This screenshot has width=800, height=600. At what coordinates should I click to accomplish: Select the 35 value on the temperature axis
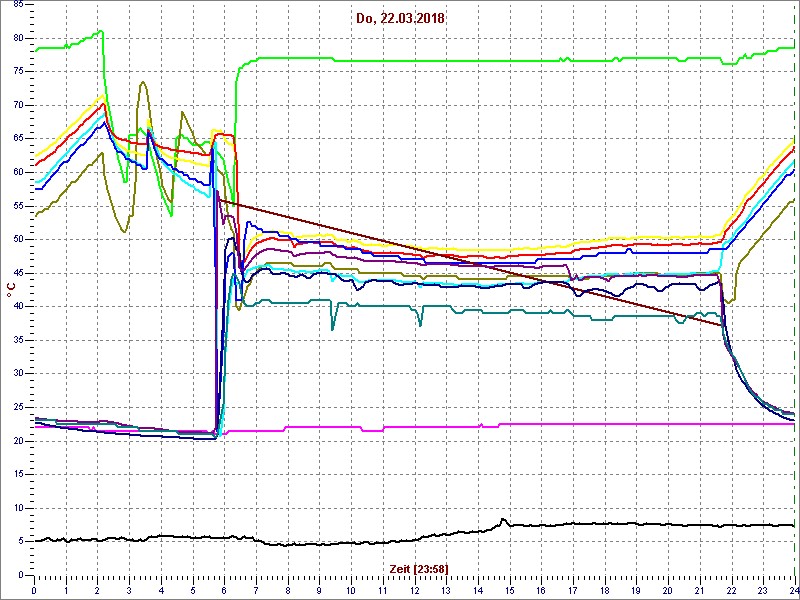tap(17, 340)
